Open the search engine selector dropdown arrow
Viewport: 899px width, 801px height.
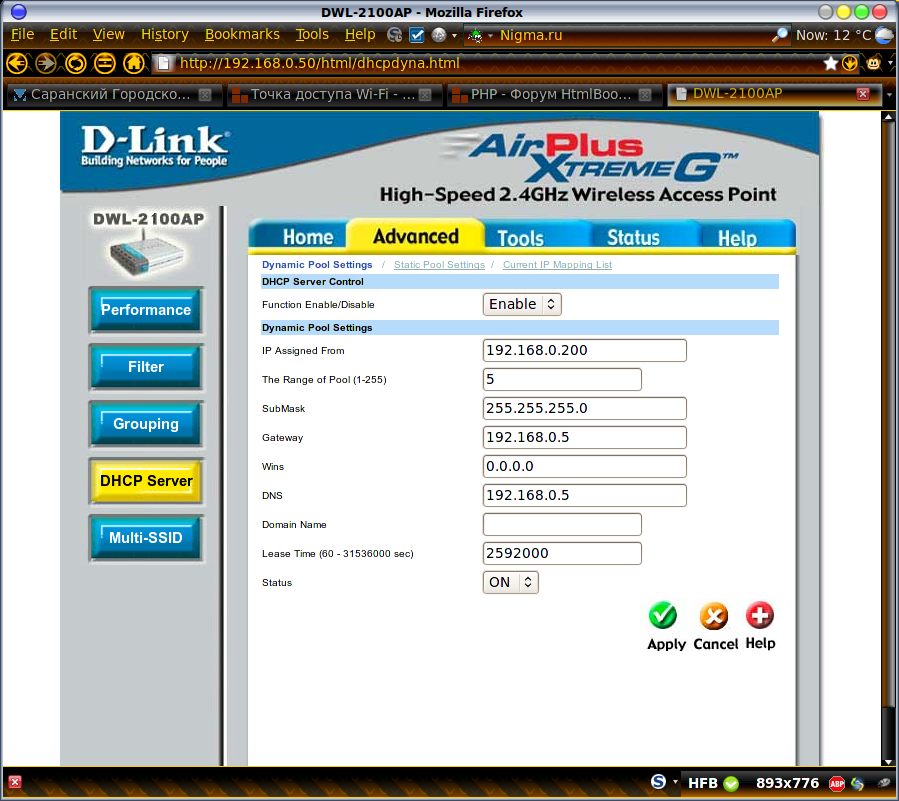click(490, 36)
